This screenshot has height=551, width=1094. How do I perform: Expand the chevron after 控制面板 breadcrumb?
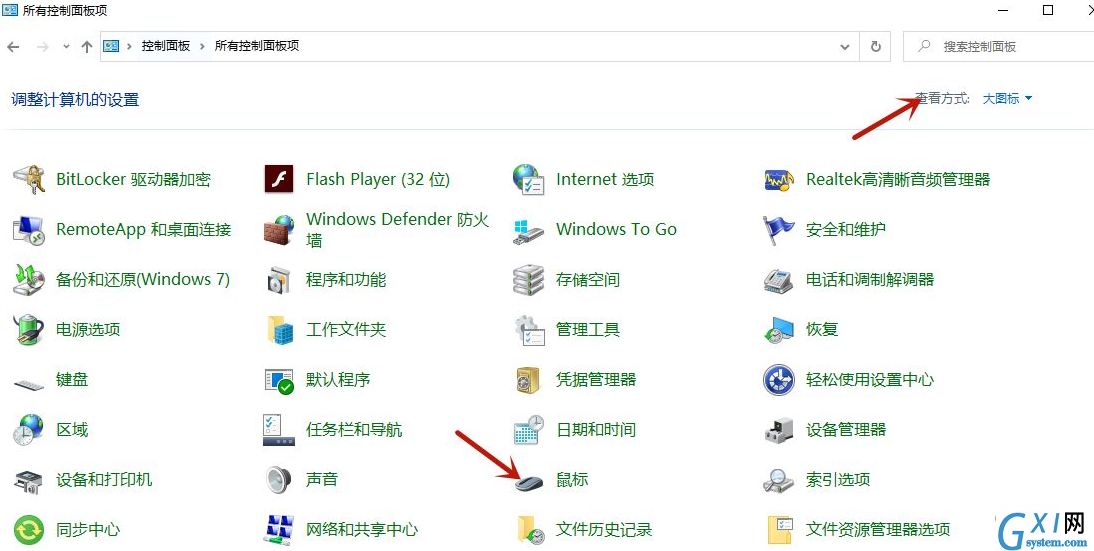point(202,46)
